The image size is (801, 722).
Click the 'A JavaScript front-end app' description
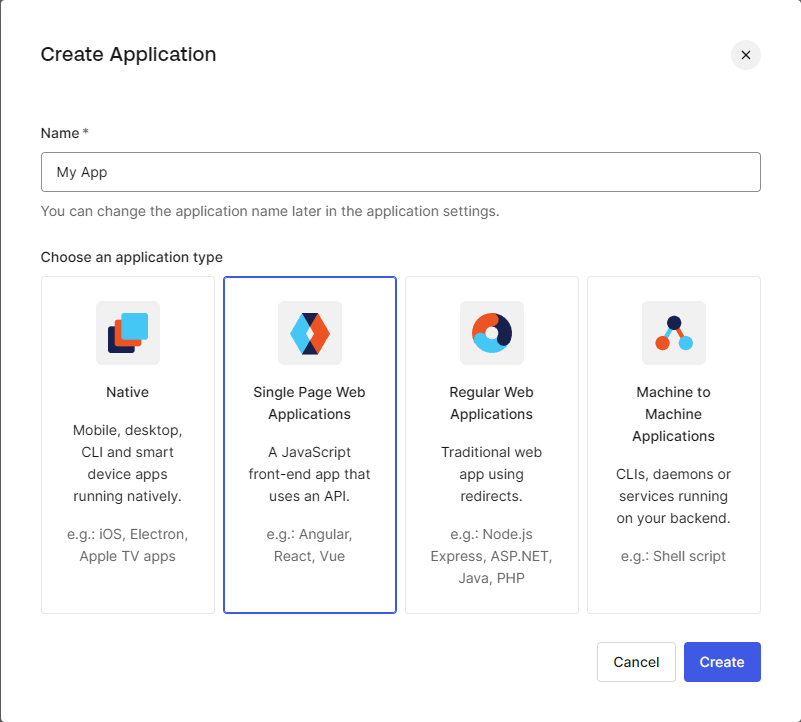tap(310, 474)
